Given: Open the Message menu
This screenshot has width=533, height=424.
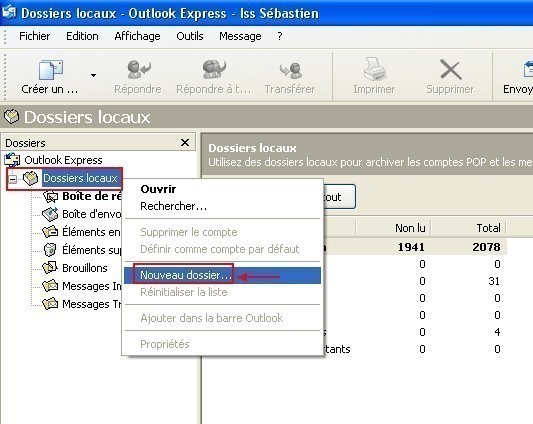Looking at the screenshot, I should point(240,36).
